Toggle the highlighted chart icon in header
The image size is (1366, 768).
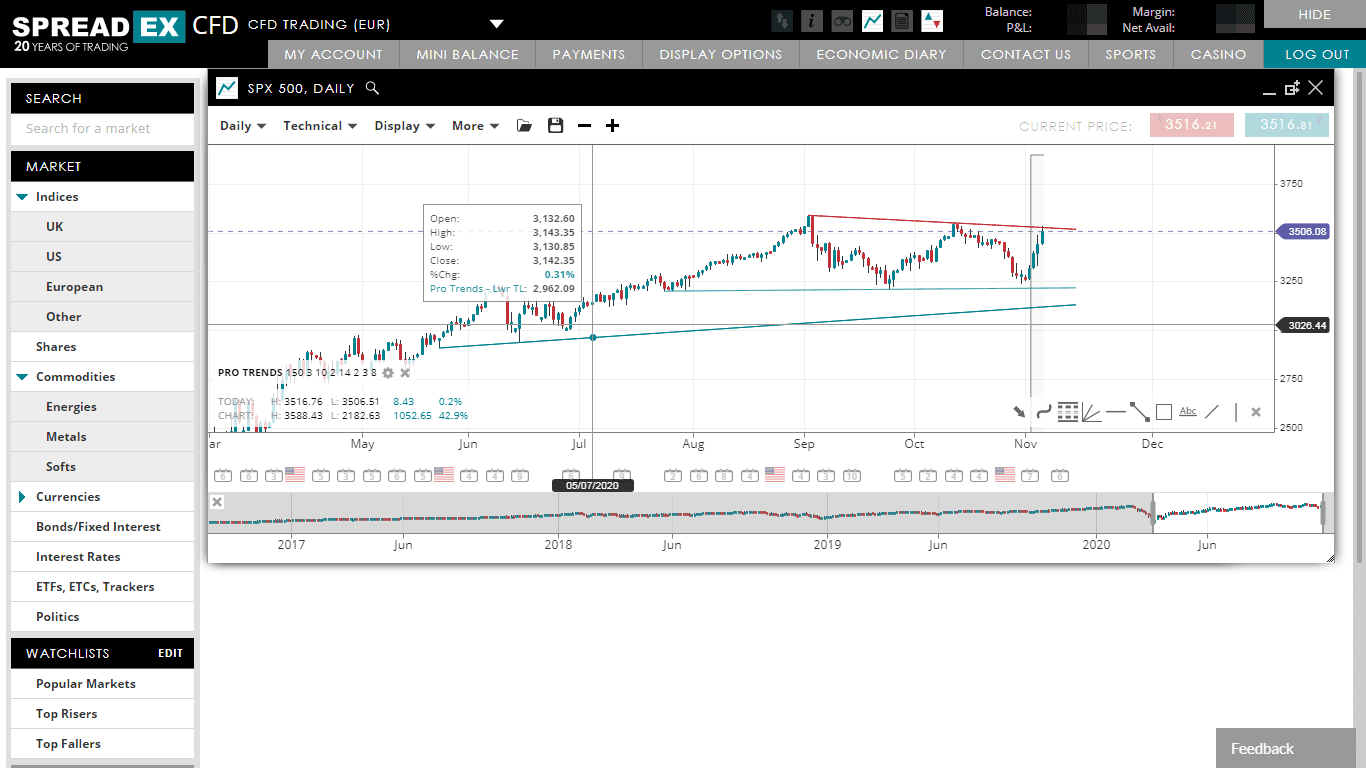click(871, 20)
